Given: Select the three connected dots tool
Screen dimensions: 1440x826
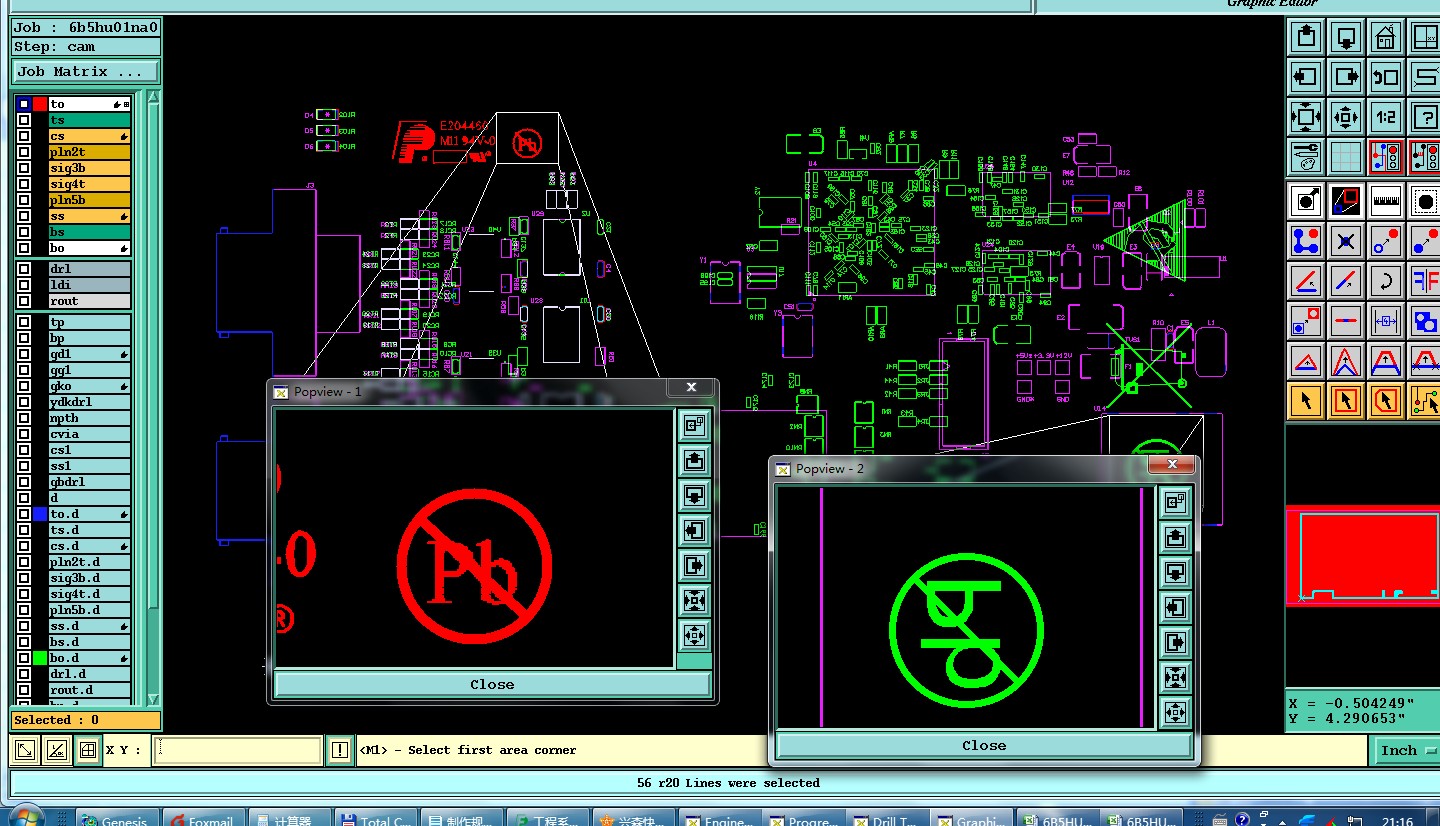Looking at the screenshot, I should click(x=1305, y=241).
